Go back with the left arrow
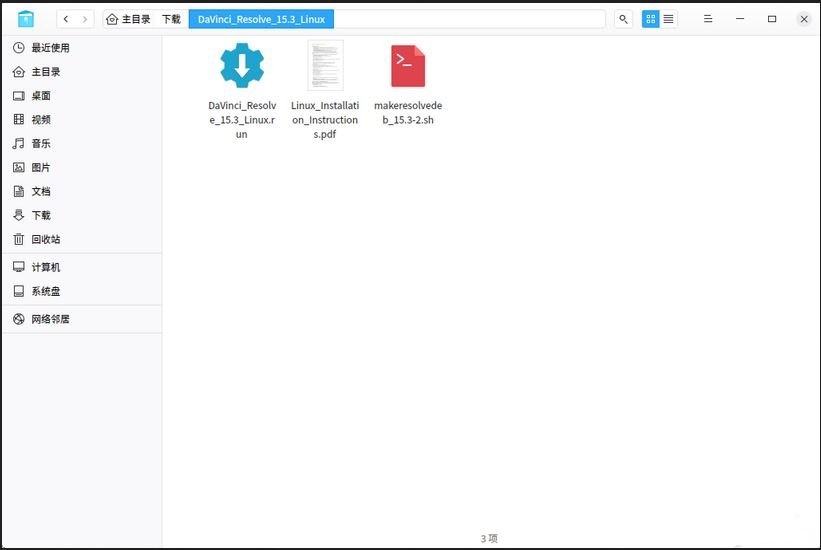The width and height of the screenshot is (821, 550). [x=66, y=19]
